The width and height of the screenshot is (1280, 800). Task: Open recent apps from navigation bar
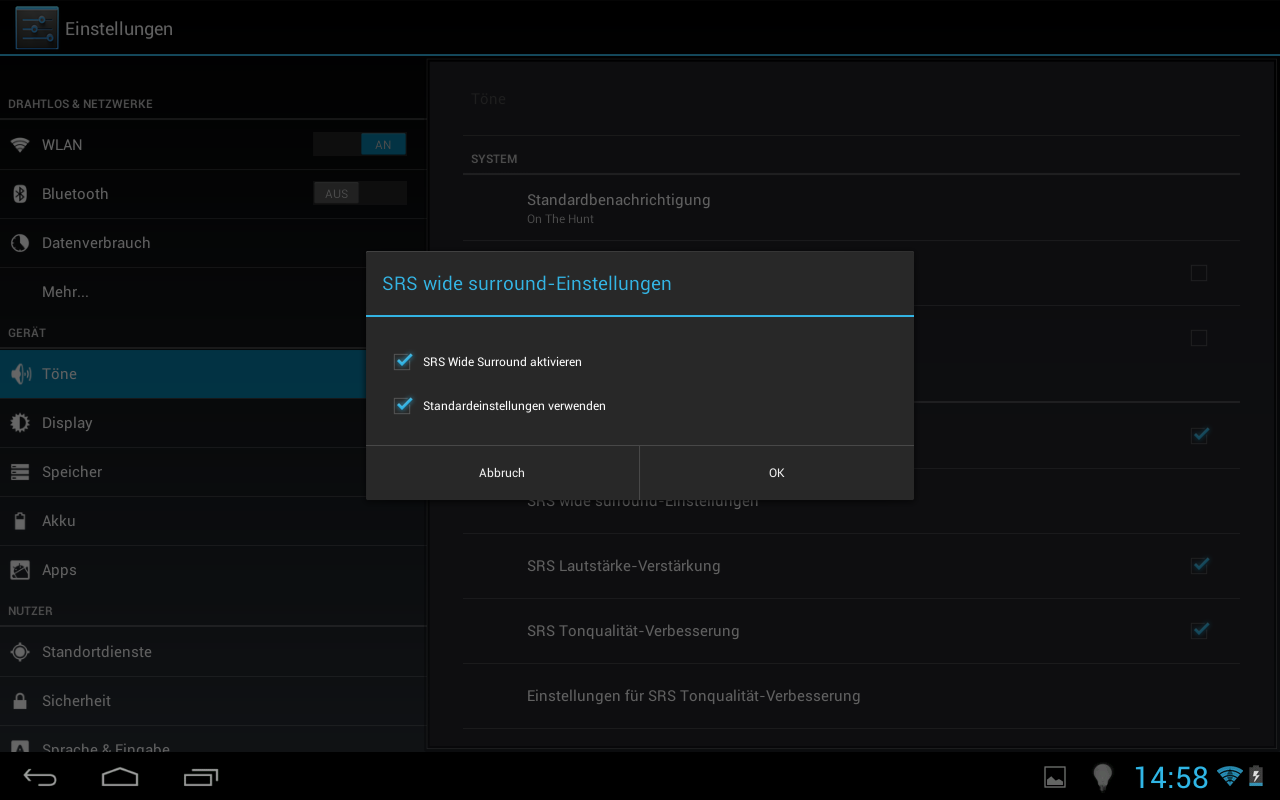click(201, 777)
